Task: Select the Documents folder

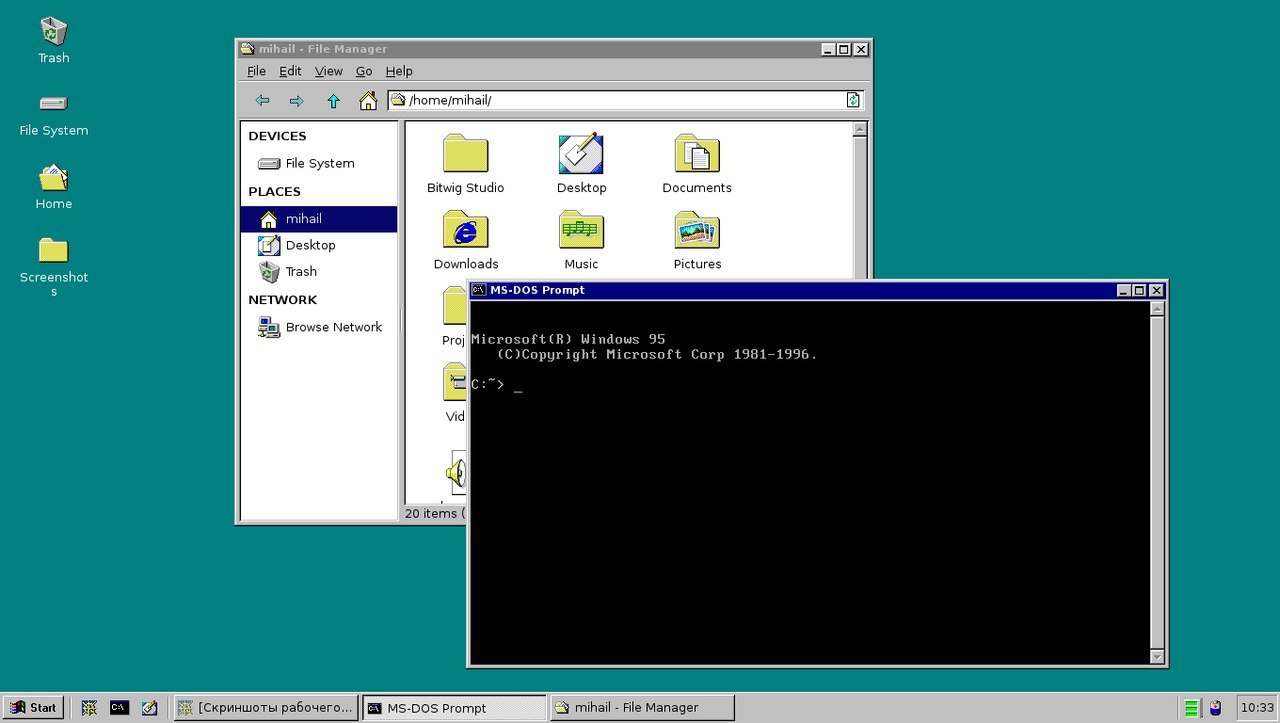Action: (x=697, y=164)
